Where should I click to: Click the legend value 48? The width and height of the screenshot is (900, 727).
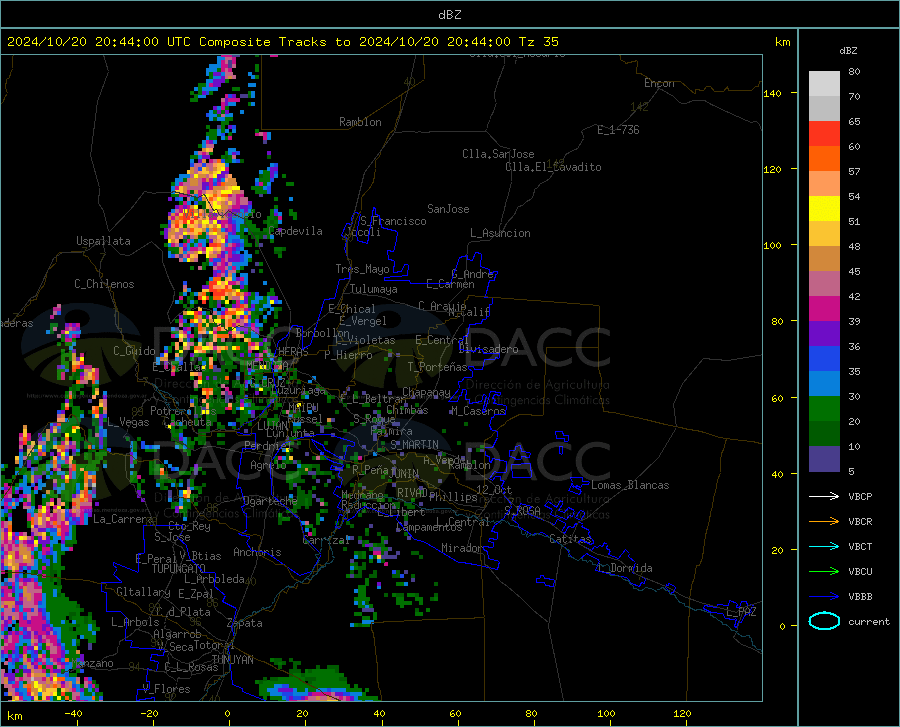(854, 247)
